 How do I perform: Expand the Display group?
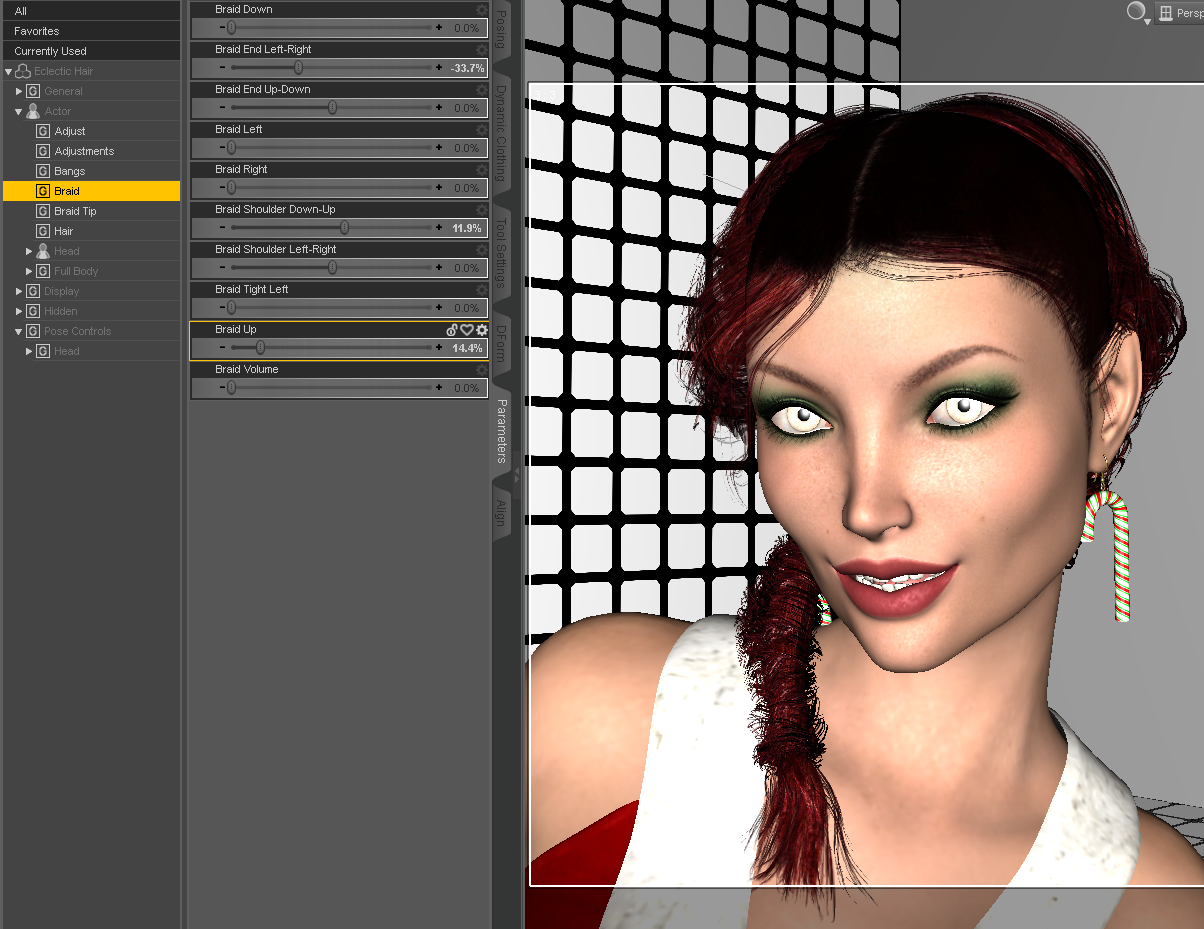tap(19, 291)
